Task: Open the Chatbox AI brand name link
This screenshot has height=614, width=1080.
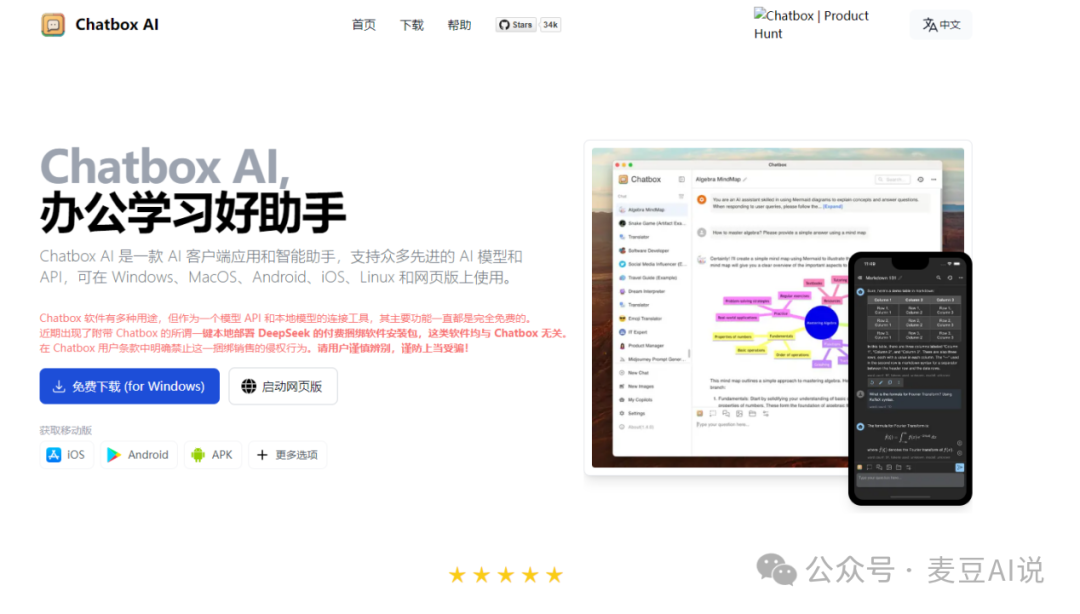Action: (116, 25)
